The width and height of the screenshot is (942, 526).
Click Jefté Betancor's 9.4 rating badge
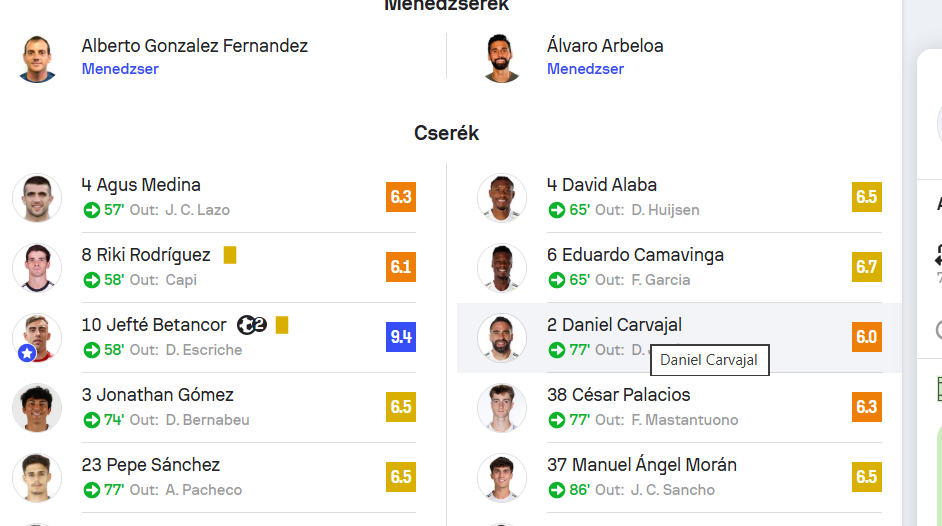(x=401, y=337)
